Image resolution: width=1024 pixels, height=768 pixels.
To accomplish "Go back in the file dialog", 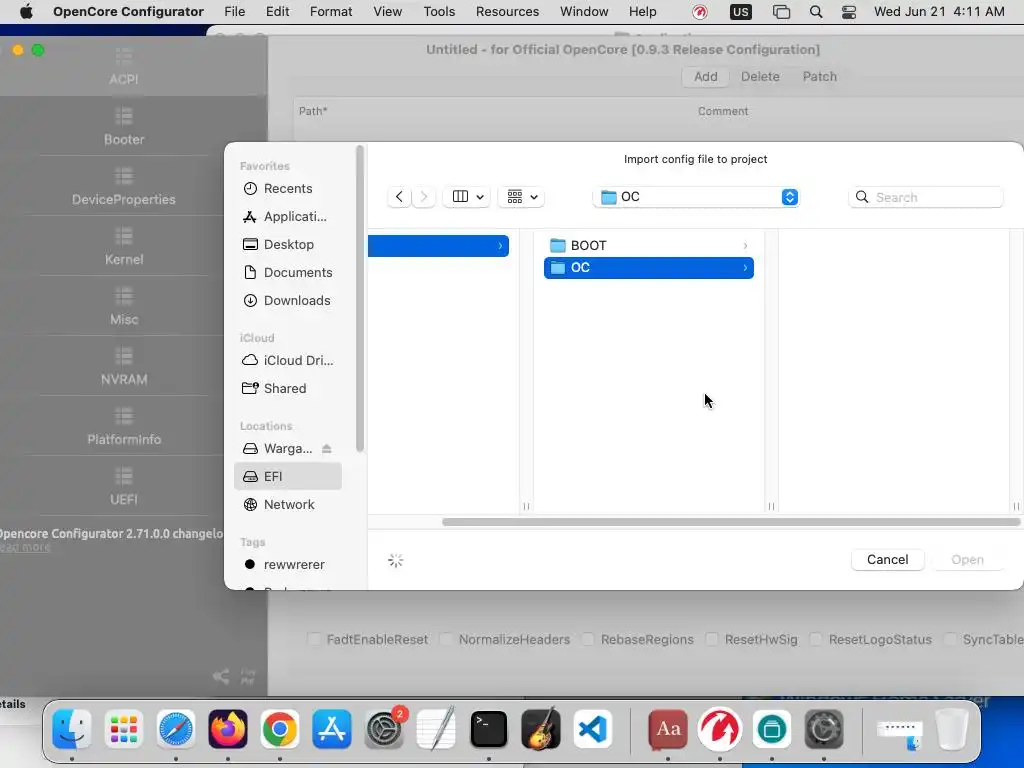I will pos(399,197).
